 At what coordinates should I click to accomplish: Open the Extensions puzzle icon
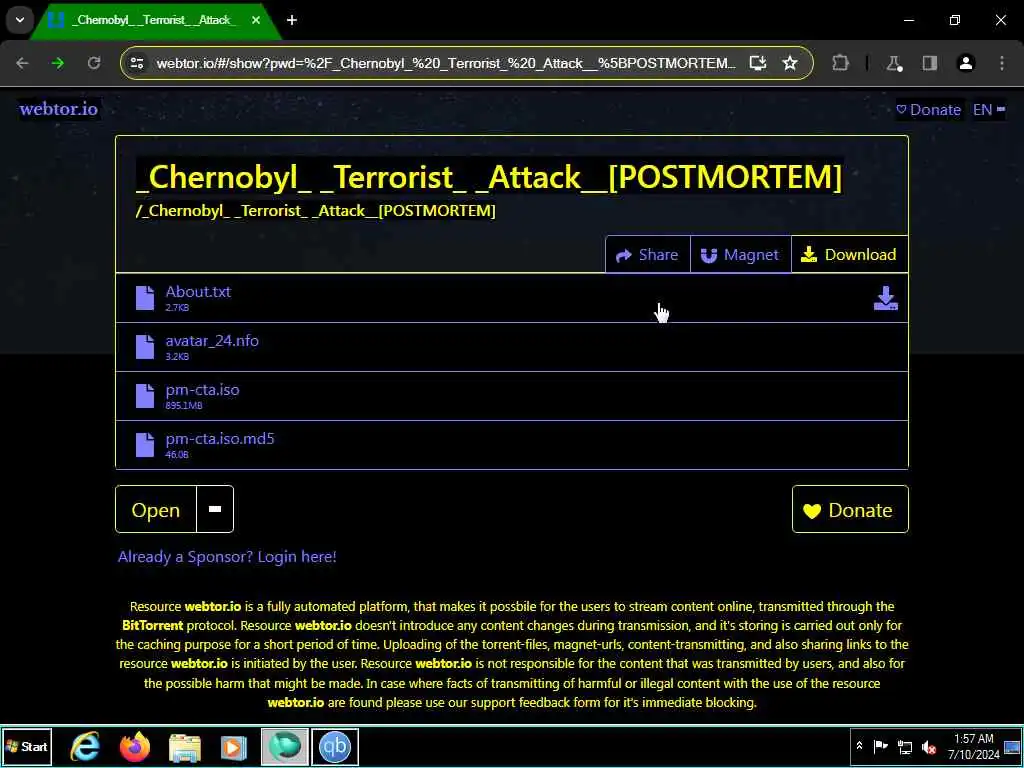(840, 63)
